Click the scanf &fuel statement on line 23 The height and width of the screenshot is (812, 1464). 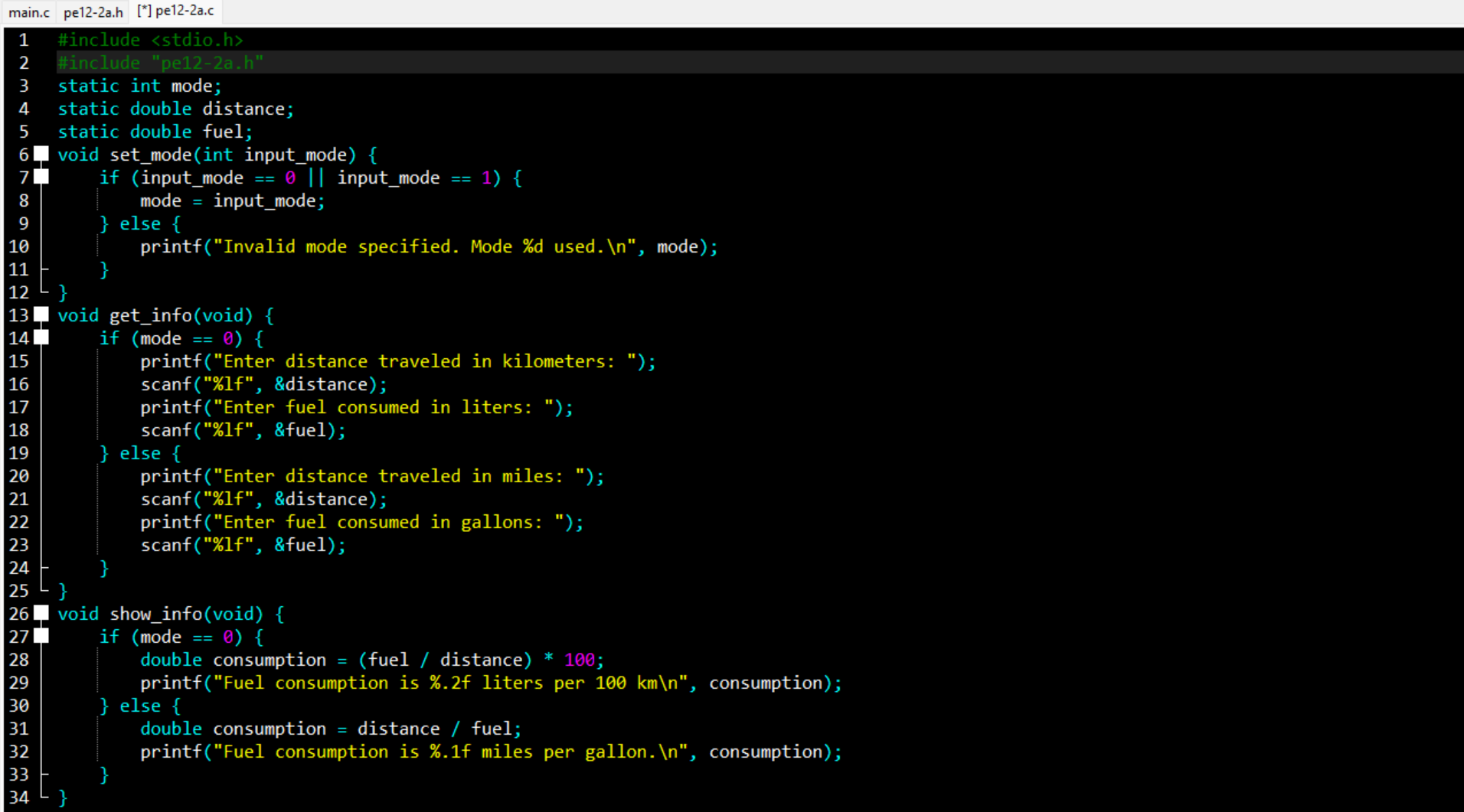coord(243,545)
